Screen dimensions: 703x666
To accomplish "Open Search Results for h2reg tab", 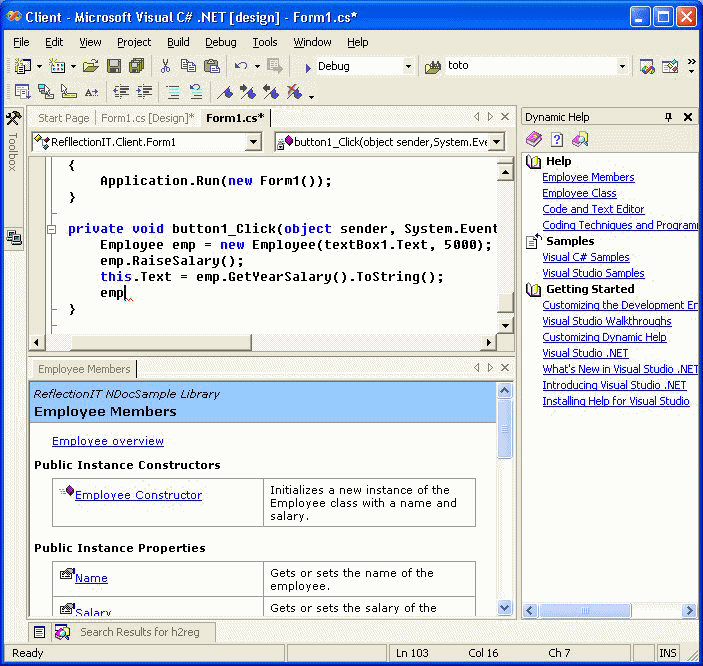I will [x=134, y=632].
